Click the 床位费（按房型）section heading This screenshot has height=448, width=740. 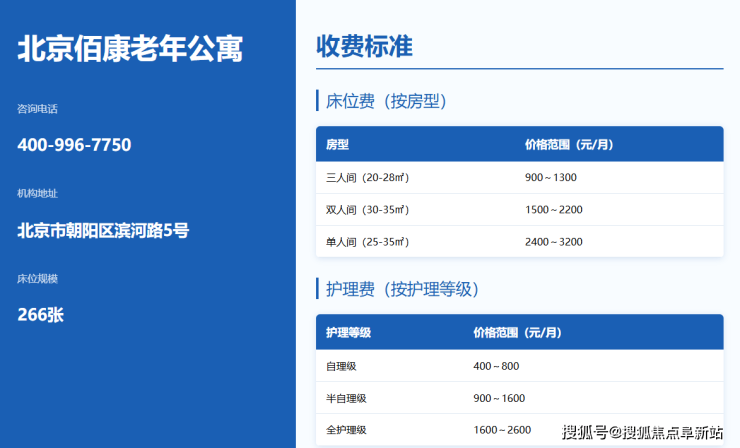point(386,101)
